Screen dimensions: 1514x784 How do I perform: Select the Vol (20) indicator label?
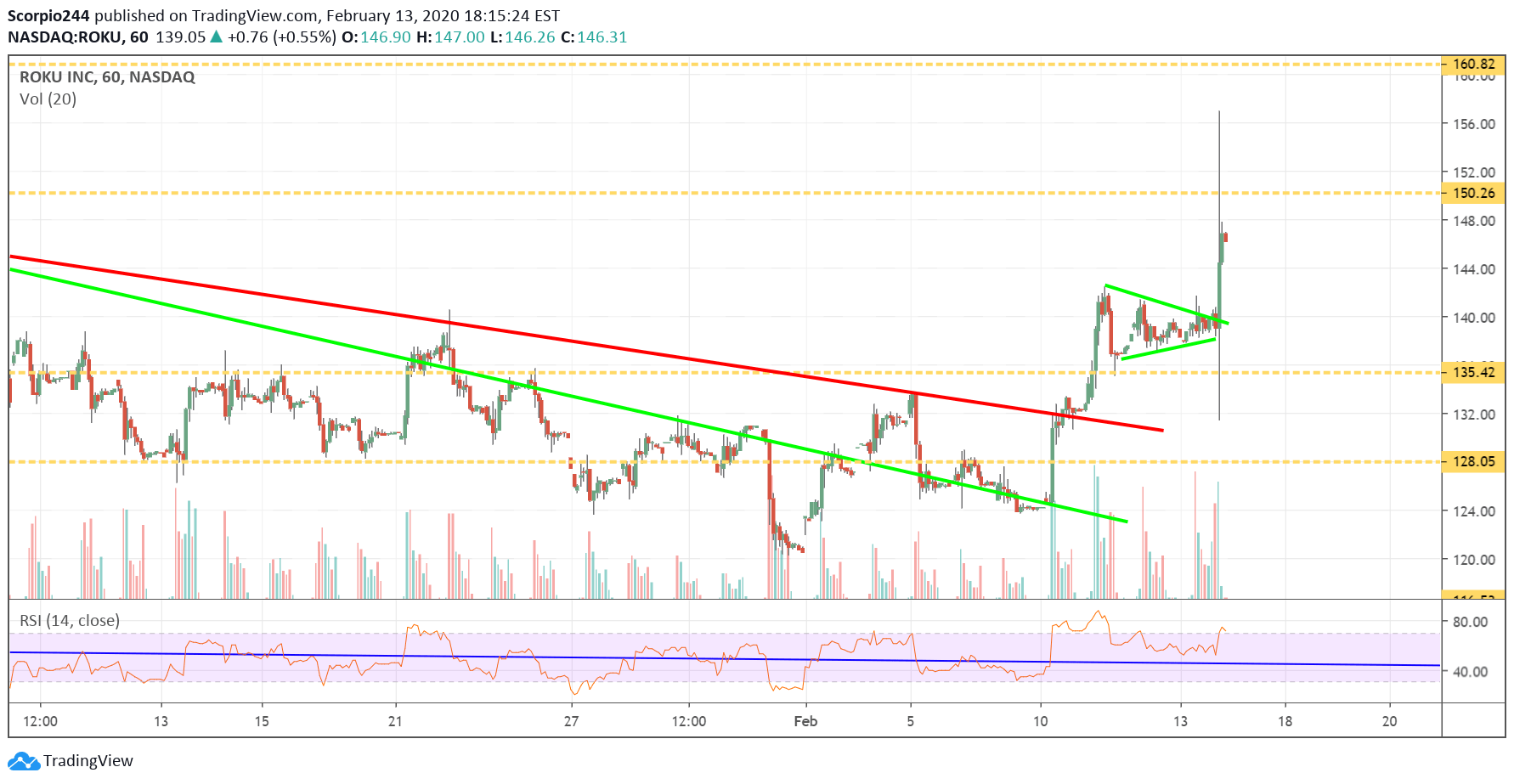pyautogui.click(x=48, y=99)
